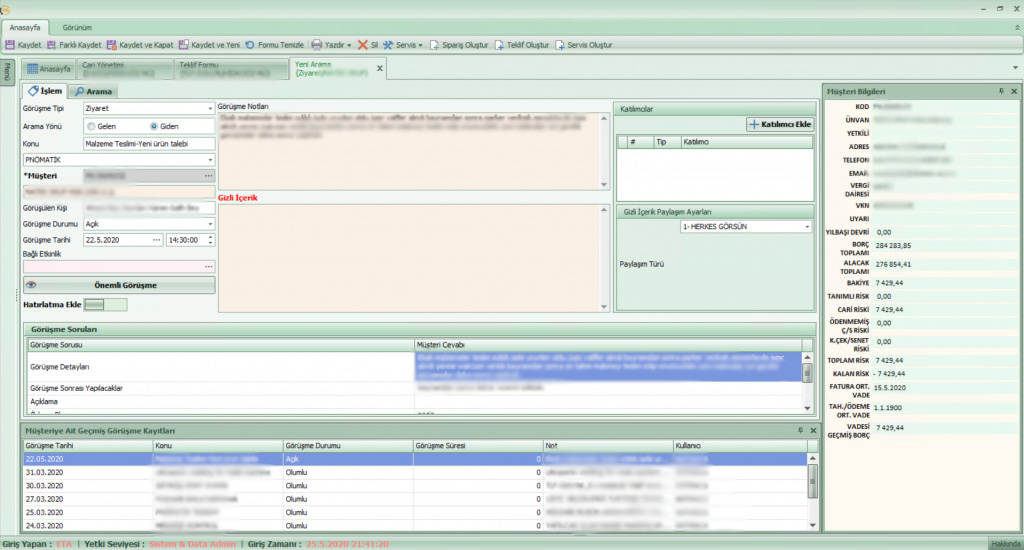Click Kaydet ve Yeni toolbar button
This screenshot has height=550, width=1024.
[x=209, y=45]
